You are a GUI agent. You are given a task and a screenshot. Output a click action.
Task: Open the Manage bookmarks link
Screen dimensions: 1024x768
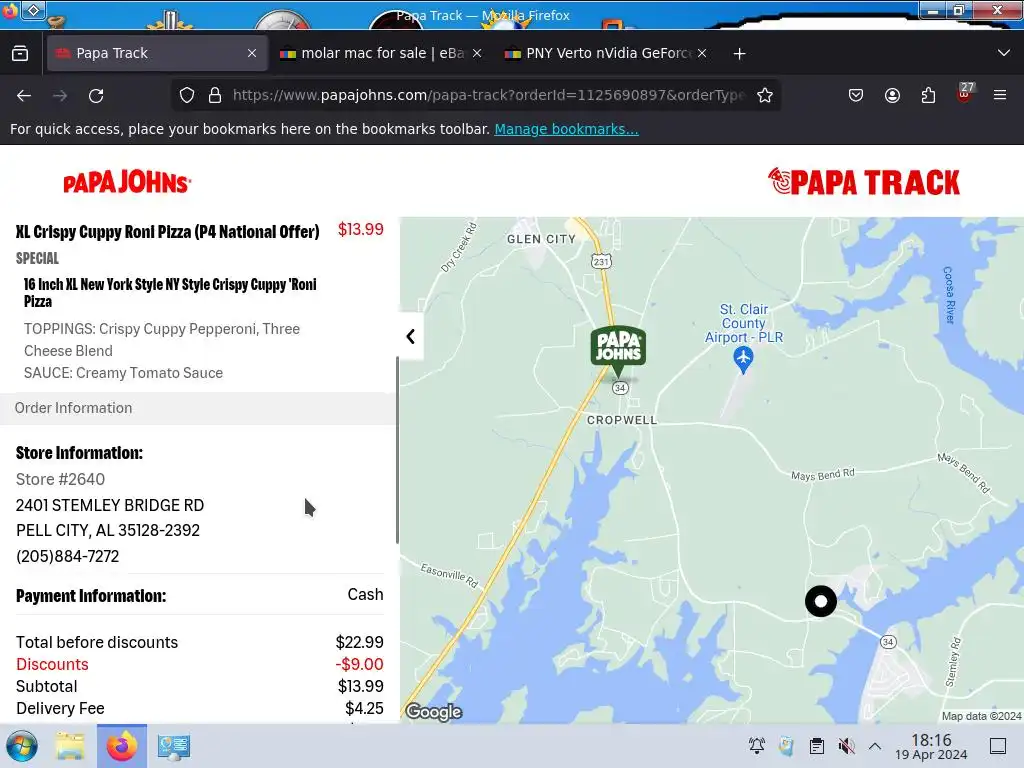[566, 129]
